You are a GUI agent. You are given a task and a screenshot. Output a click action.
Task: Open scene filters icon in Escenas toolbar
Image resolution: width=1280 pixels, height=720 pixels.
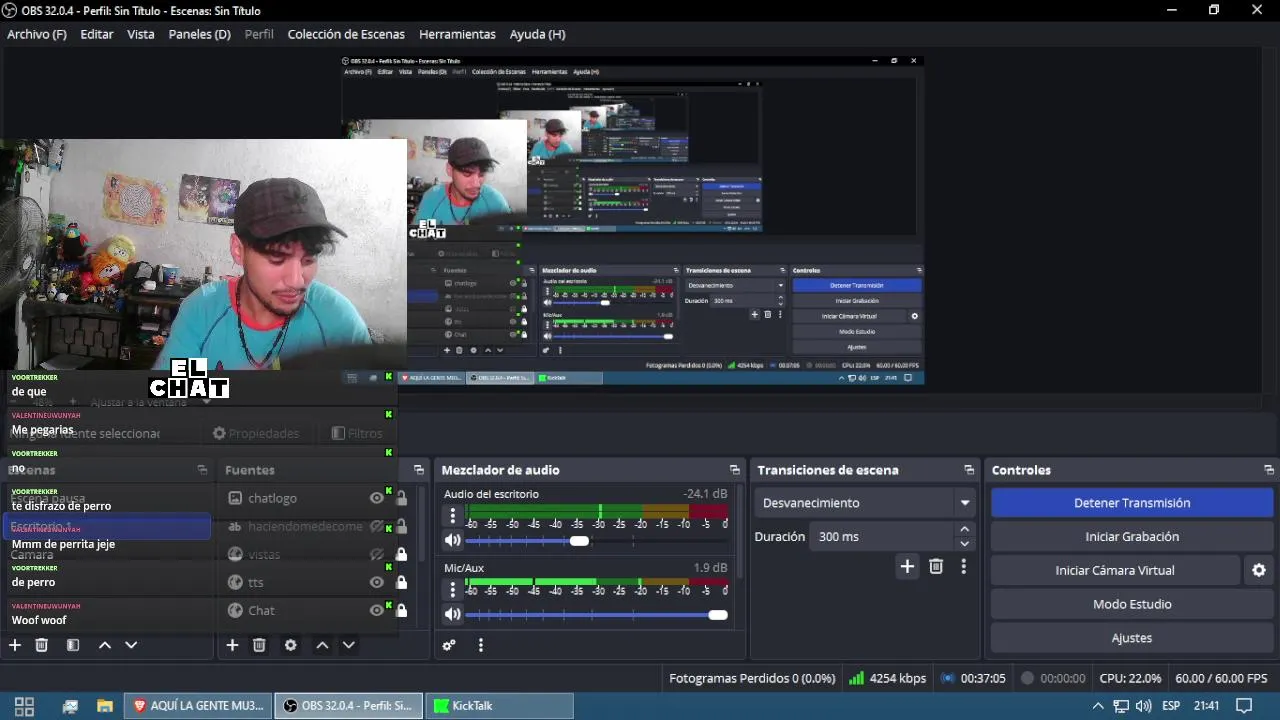[x=73, y=645]
